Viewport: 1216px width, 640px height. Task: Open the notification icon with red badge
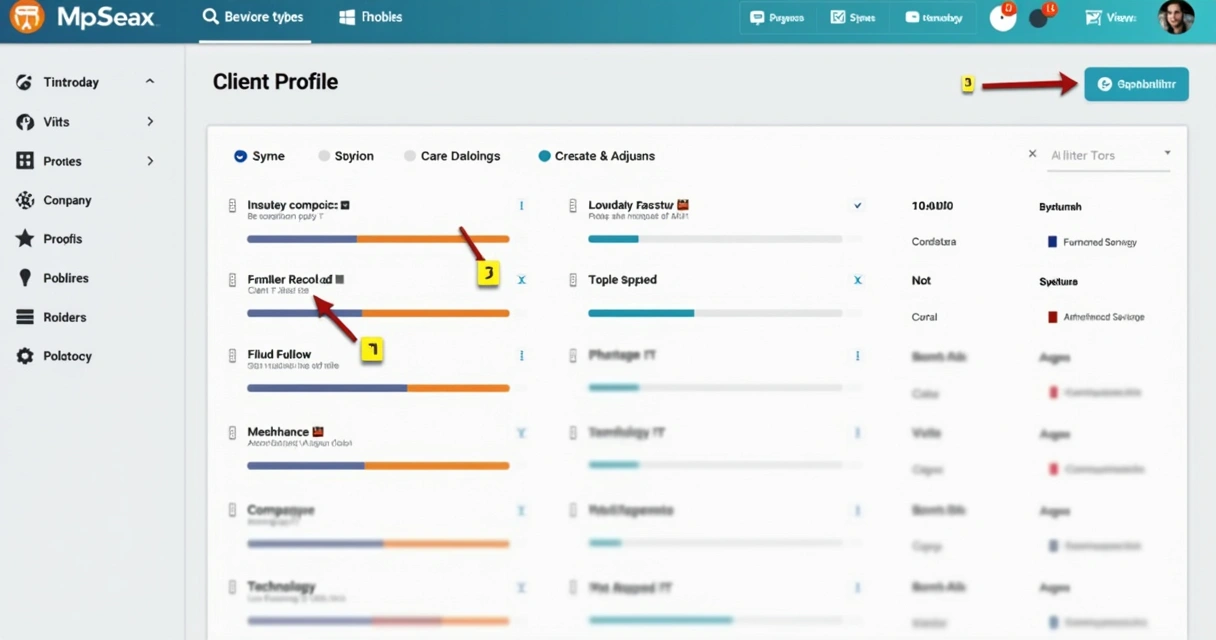(1003, 17)
